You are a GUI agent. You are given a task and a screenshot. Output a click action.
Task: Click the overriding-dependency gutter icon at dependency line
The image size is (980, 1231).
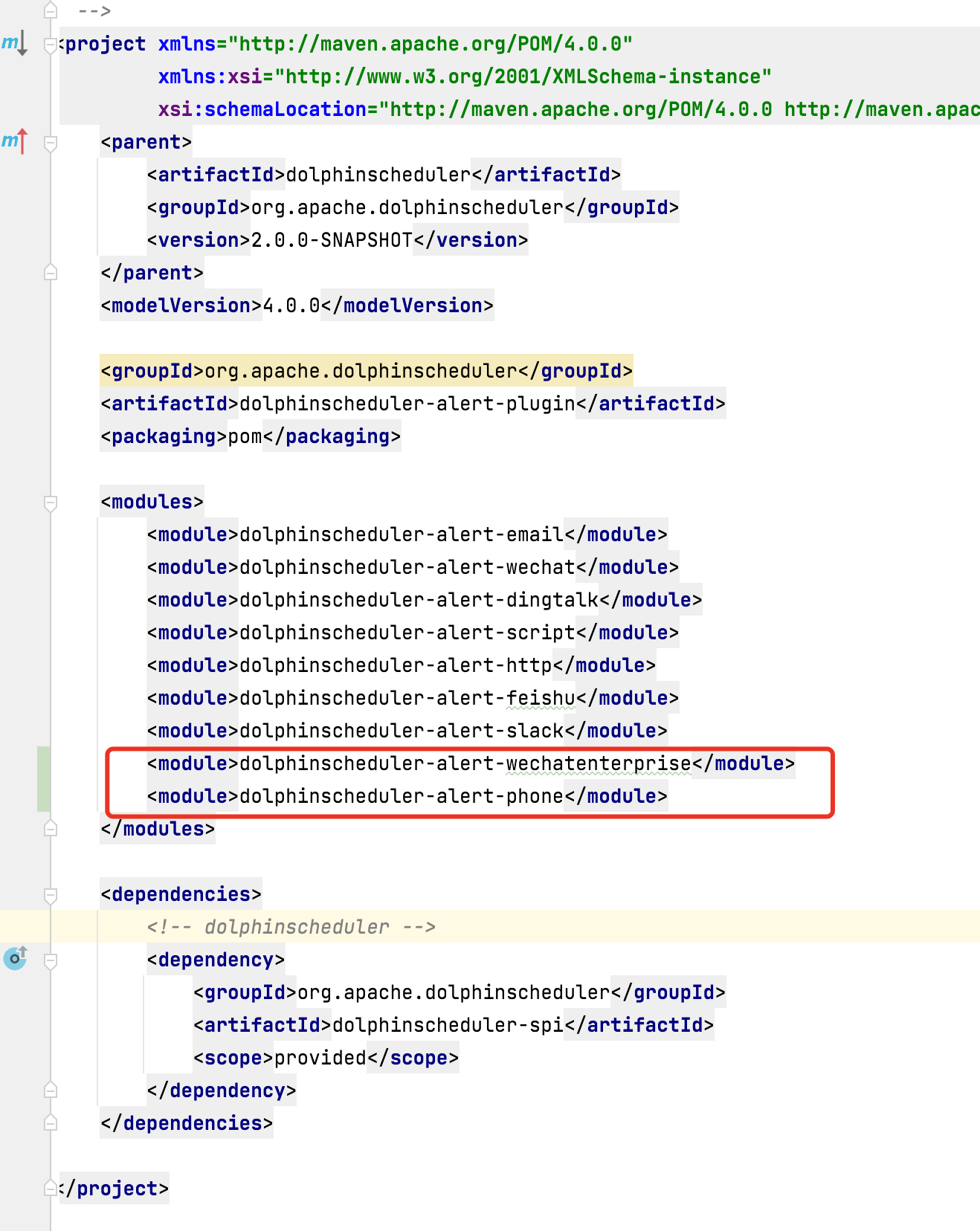point(16,958)
